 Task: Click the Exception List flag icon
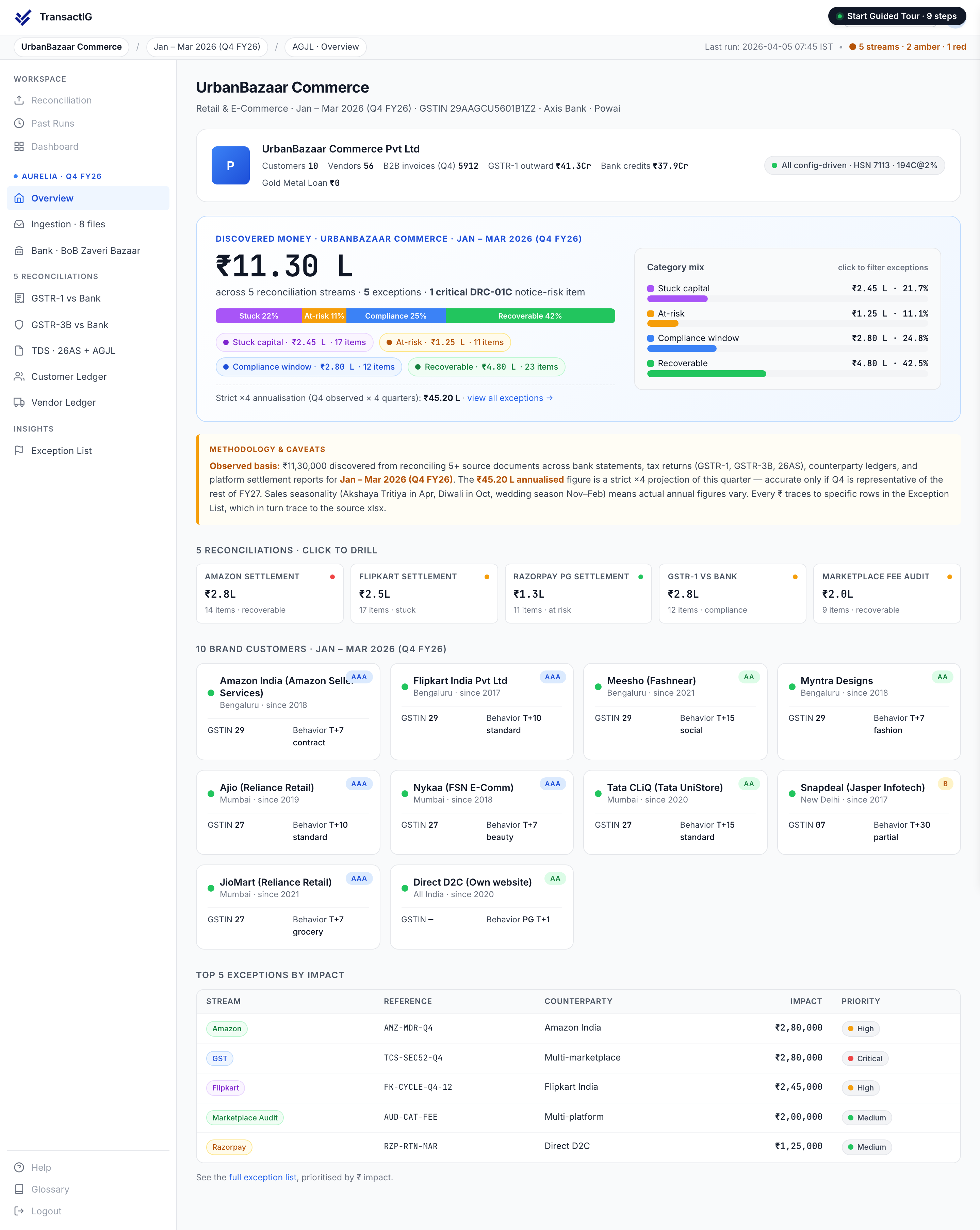19,450
